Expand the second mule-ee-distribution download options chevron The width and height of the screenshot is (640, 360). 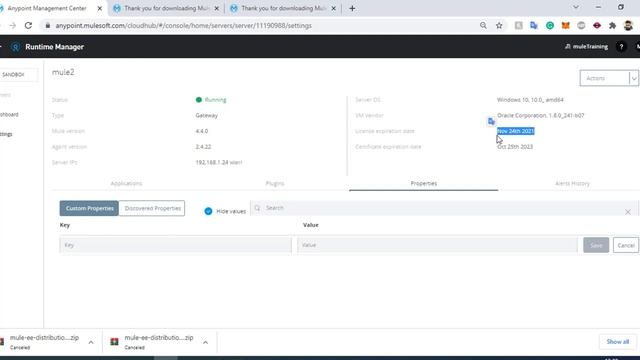point(205,342)
